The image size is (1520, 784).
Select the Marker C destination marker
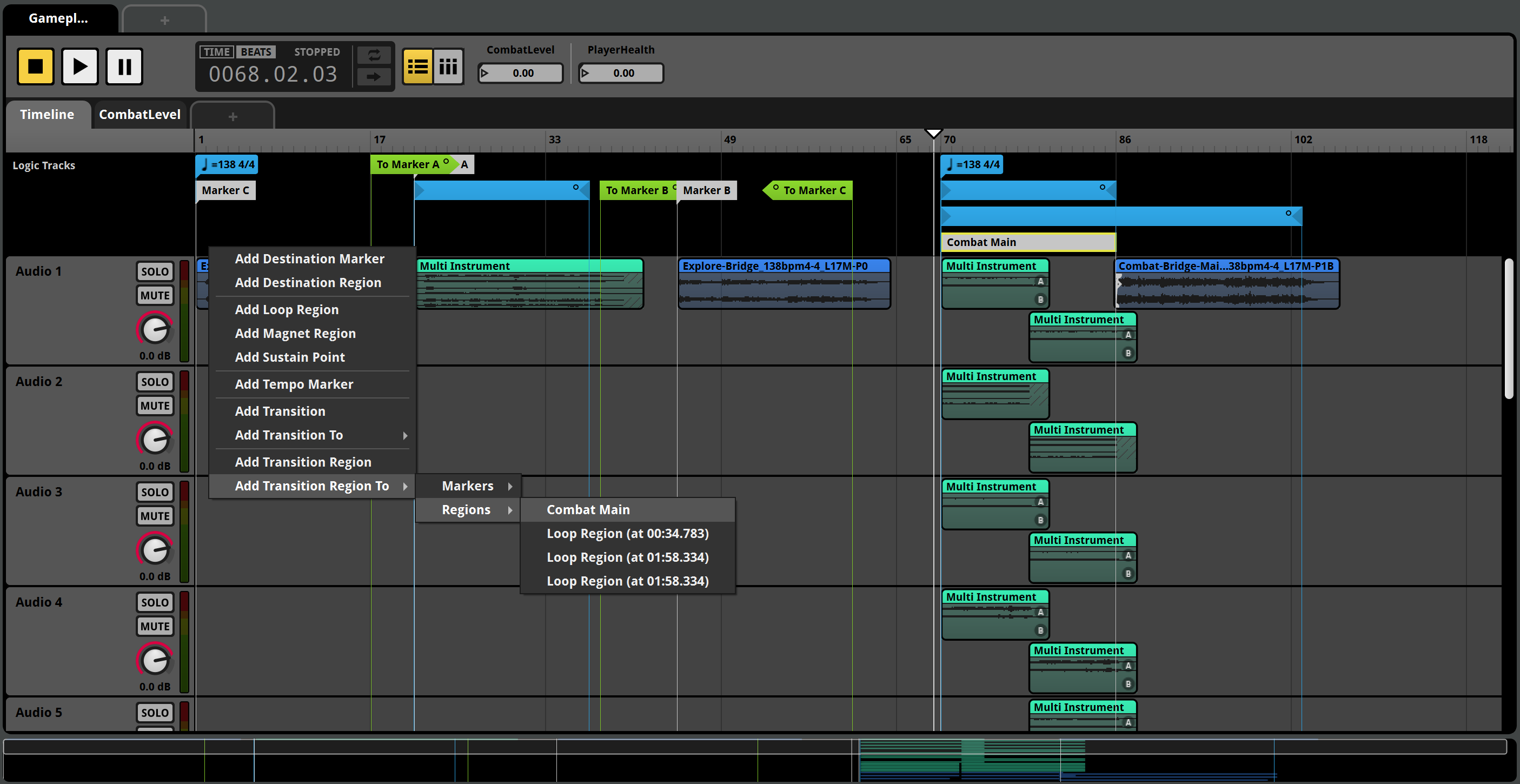(x=225, y=190)
